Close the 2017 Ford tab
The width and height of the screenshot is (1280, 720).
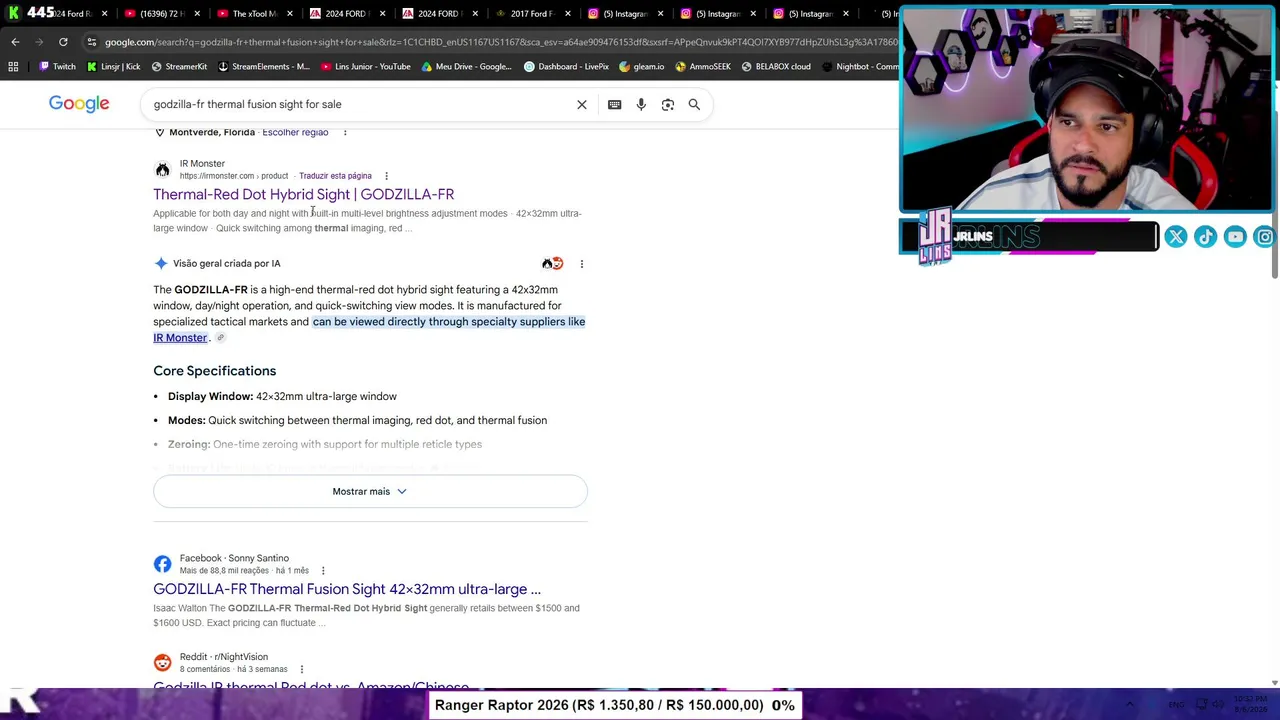tap(568, 14)
